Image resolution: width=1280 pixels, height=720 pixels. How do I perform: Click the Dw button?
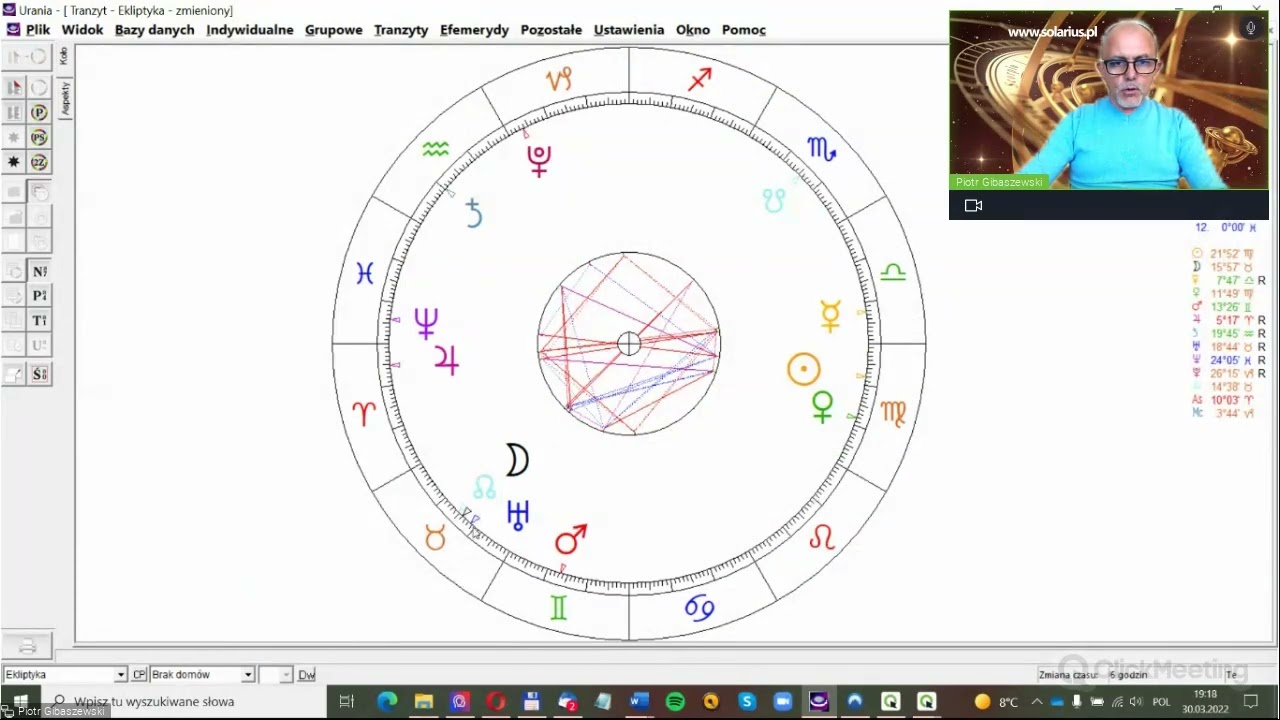coord(307,675)
